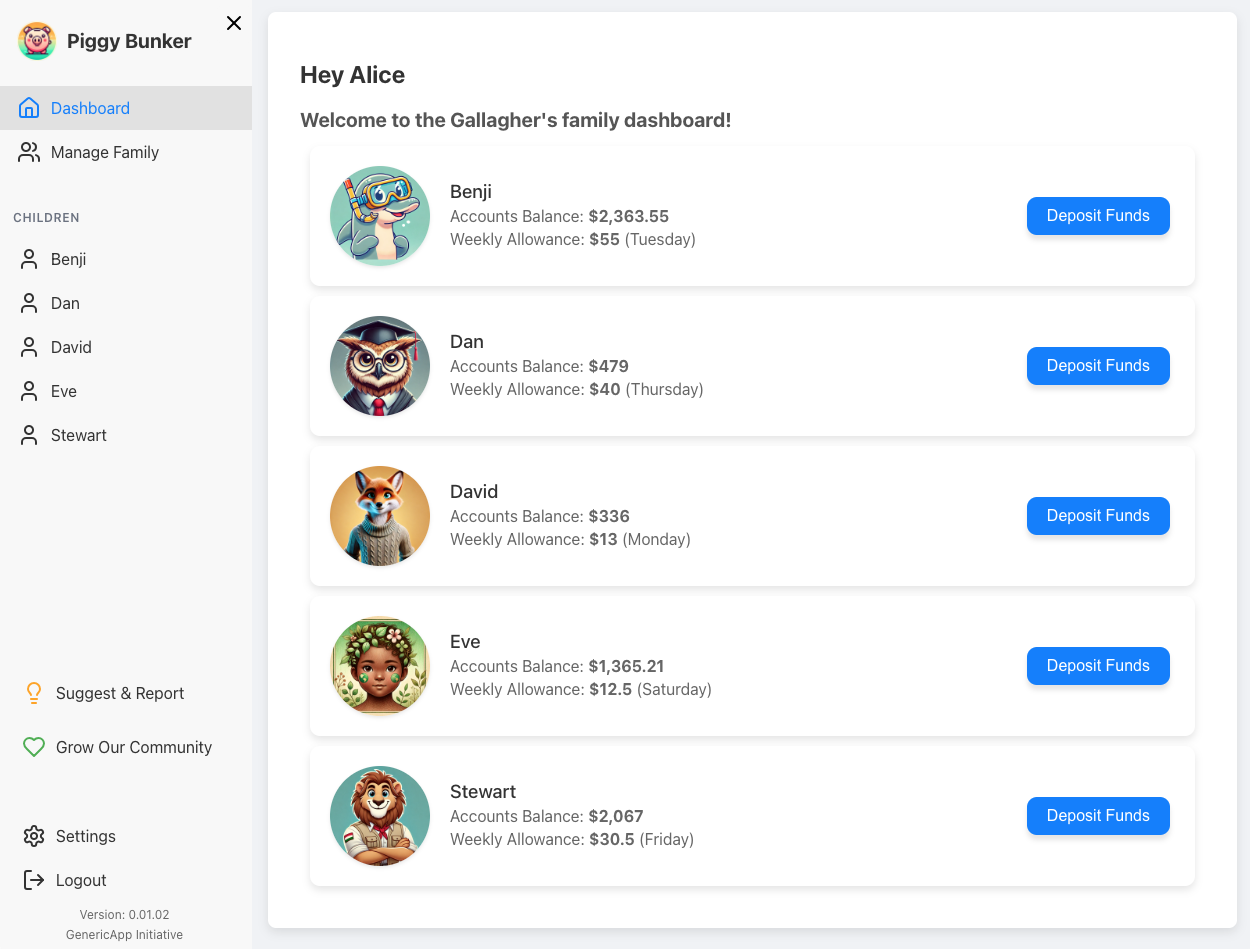Viewport: 1250px width, 949px height.
Task: Click the person icon next to Benji
Action: [x=28, y=259]
